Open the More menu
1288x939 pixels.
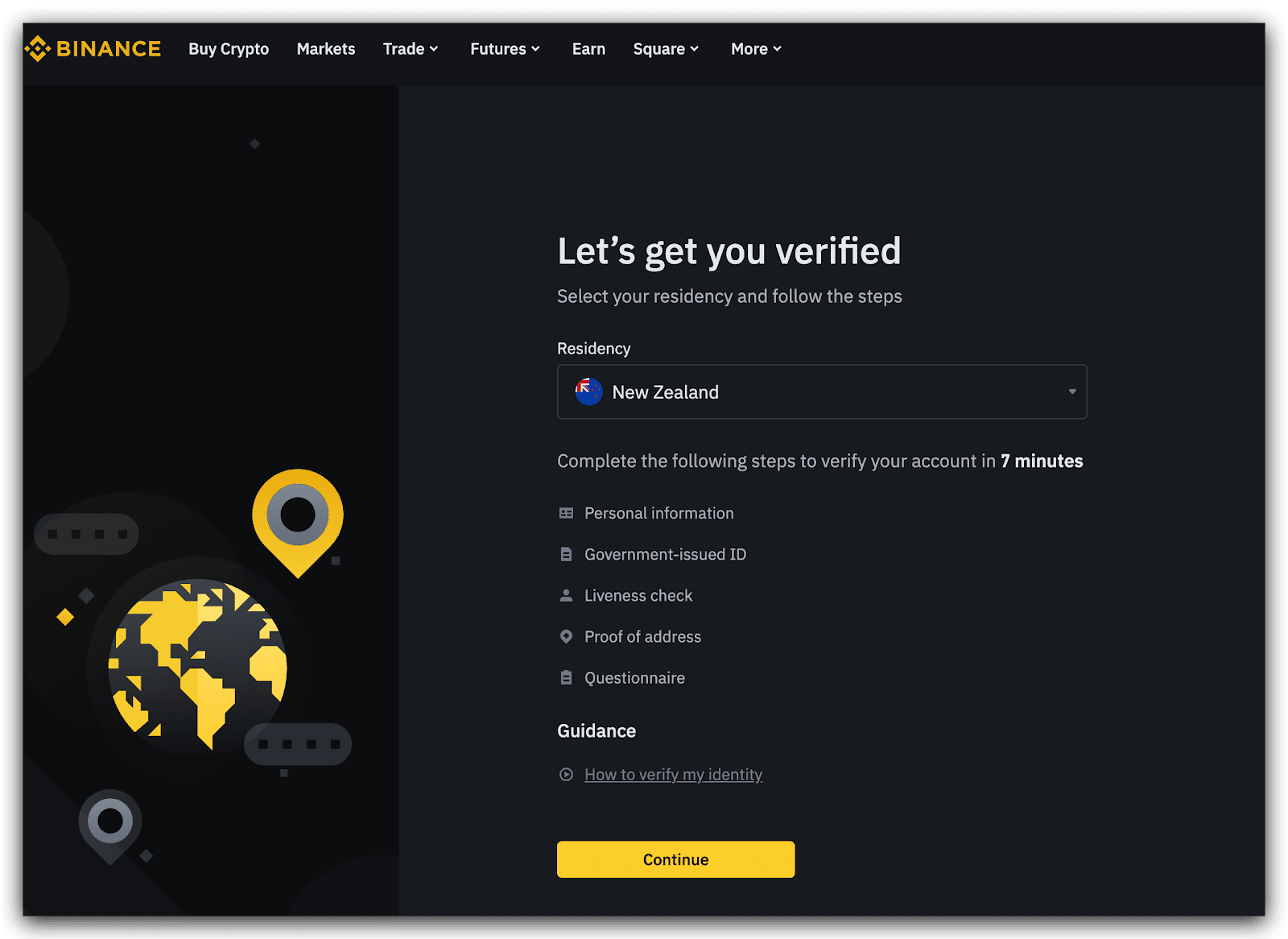[756, 49]
